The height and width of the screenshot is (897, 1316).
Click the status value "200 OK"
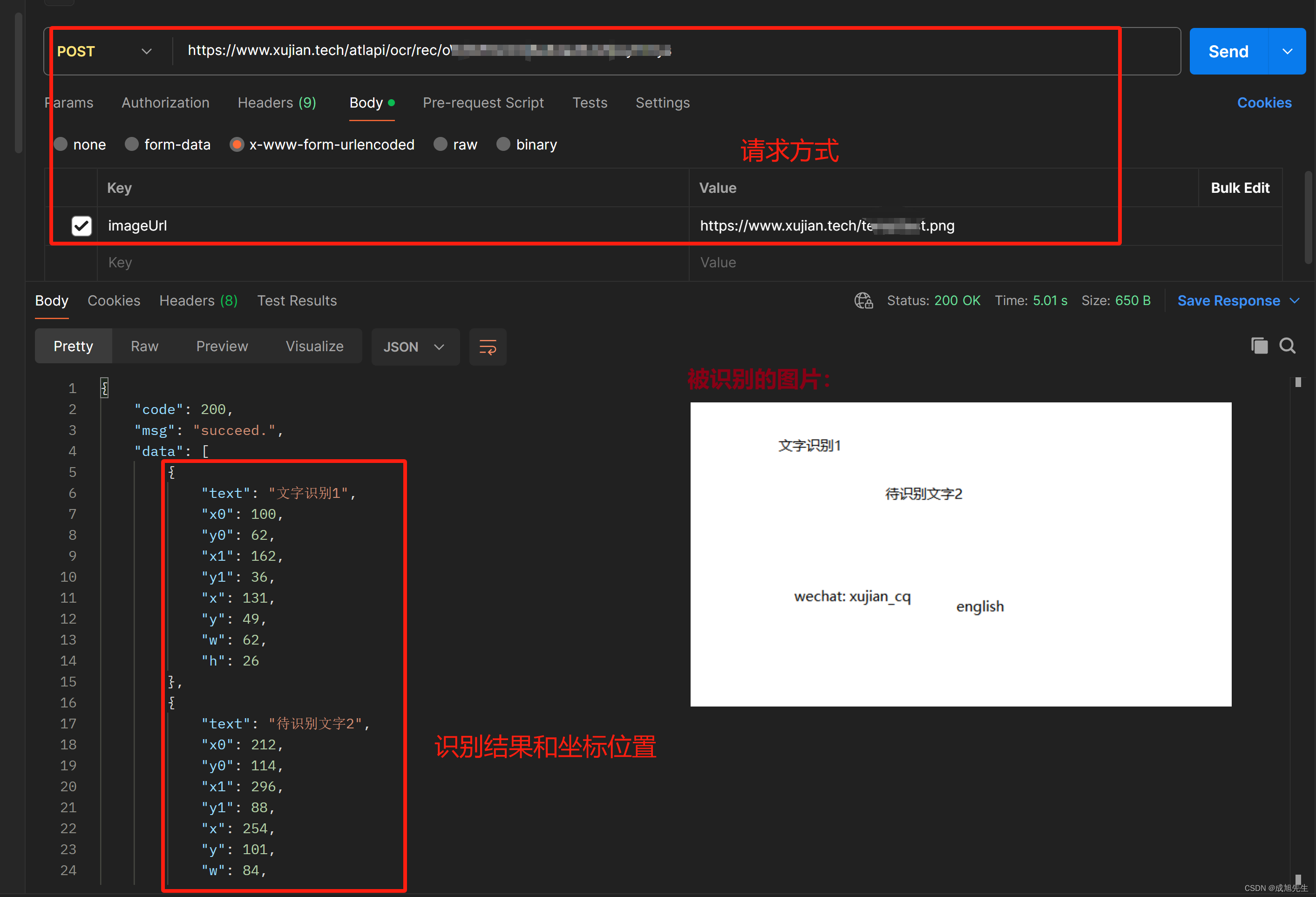pyautogui.click(x=957, y=301)
